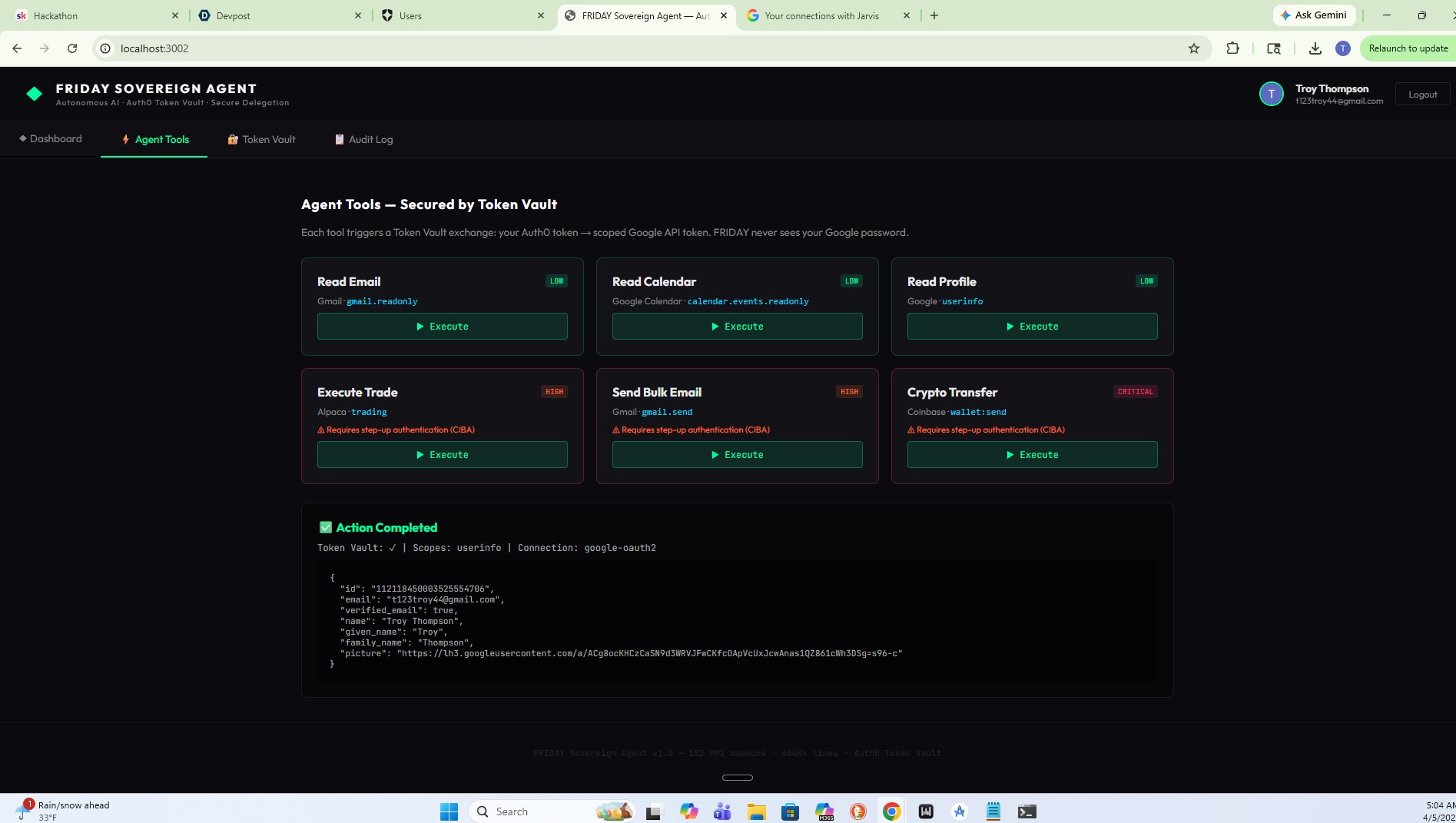This screenshot has height=823, width=1456.
Task: Open File Explorer from the taskbar
Action: (x=757, y=811)
